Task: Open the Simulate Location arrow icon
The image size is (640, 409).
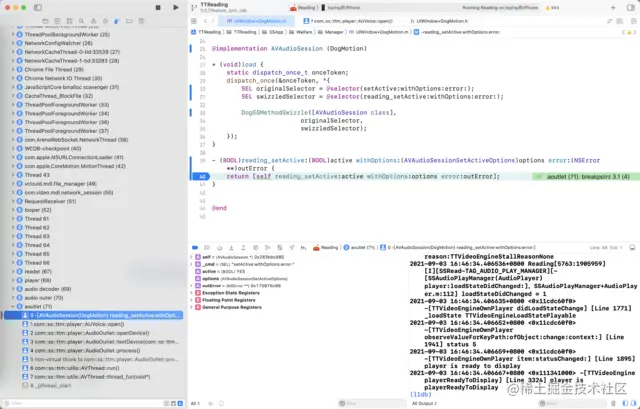Action: coord(292,247)
